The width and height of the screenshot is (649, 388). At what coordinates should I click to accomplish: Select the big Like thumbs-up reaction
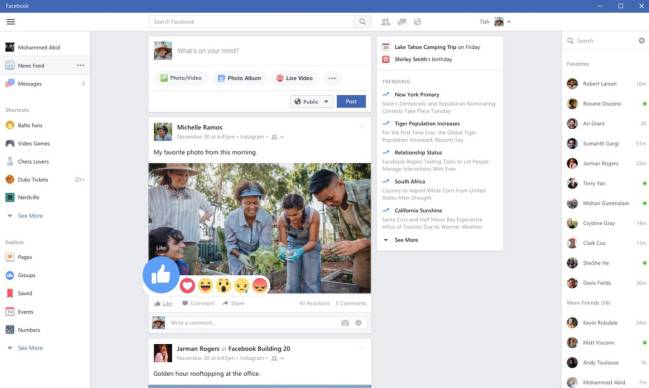tap(161, 274)
